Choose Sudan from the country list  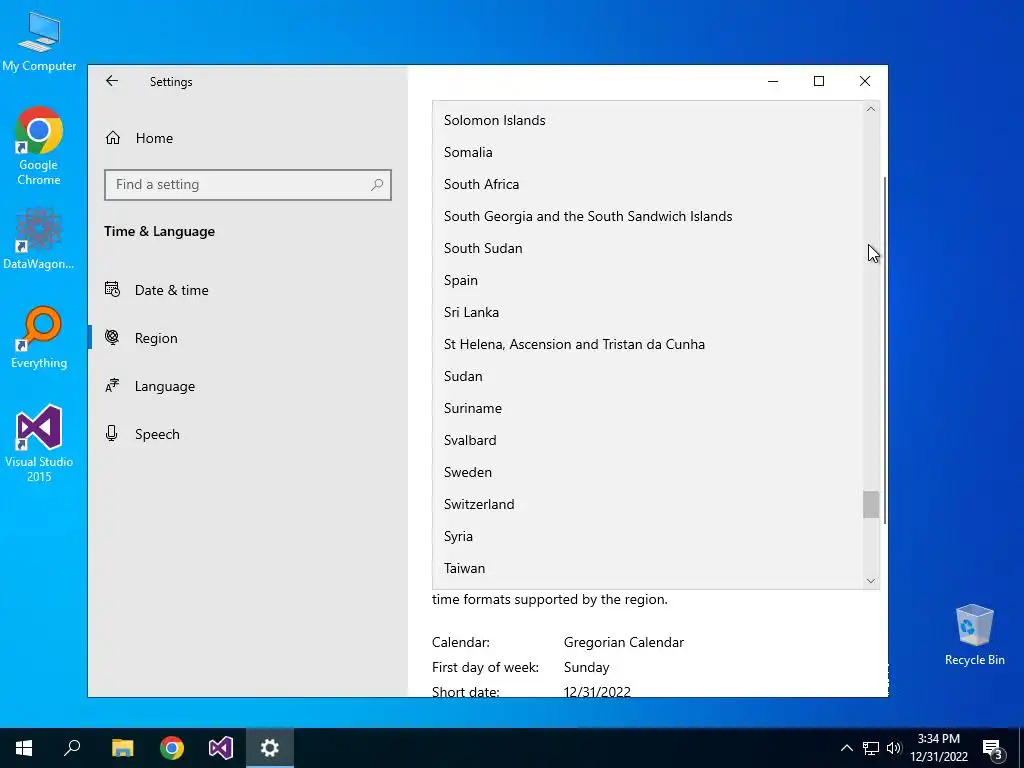click(647, 376)
